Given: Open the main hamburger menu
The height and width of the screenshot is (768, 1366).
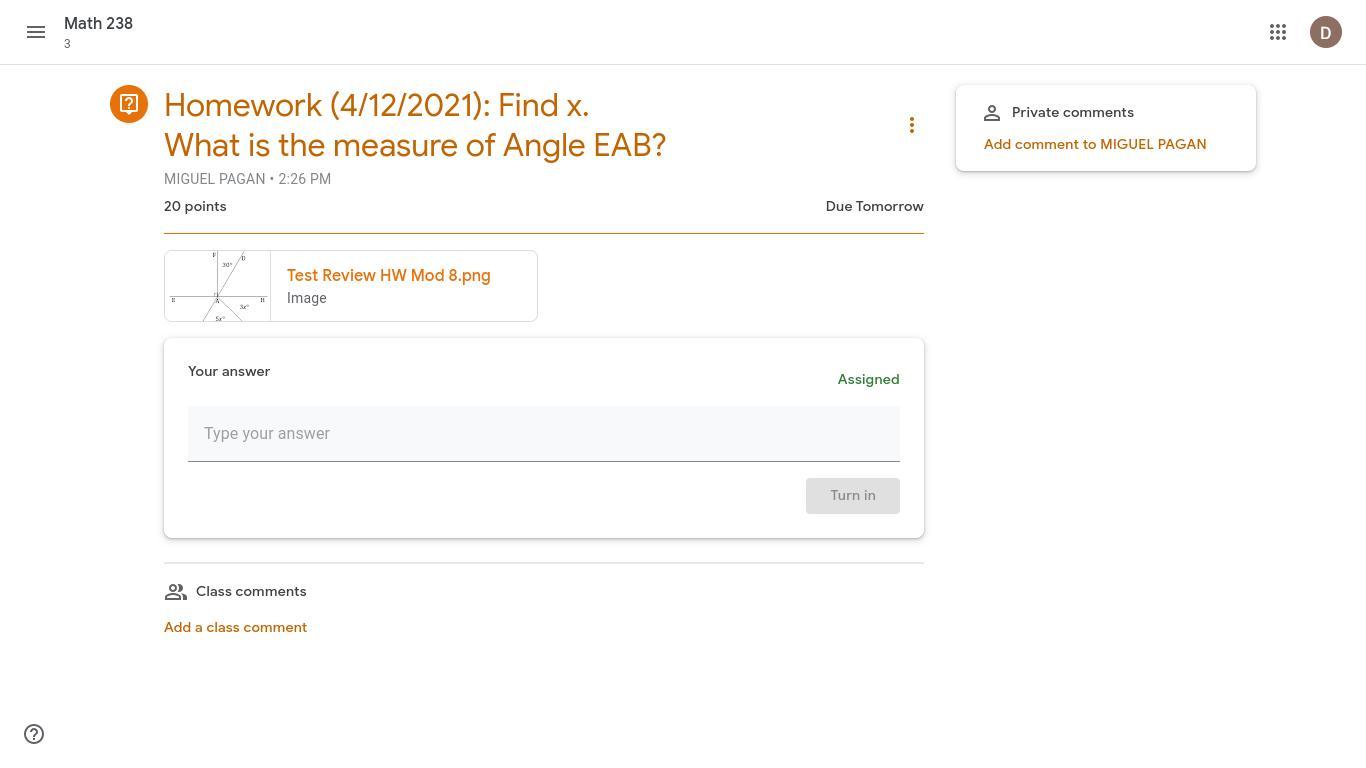Looking at the screenshot, I should tap(36, 32).
